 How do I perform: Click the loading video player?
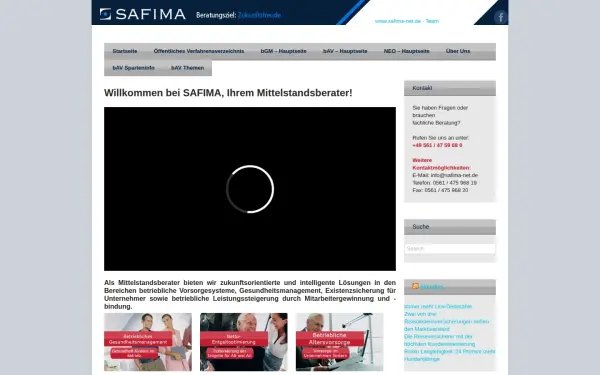click(250, 189)
